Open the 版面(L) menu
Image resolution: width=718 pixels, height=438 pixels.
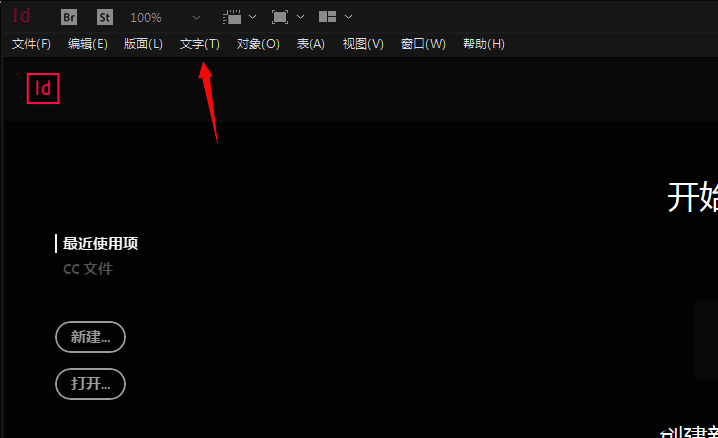tap(143, 44)
